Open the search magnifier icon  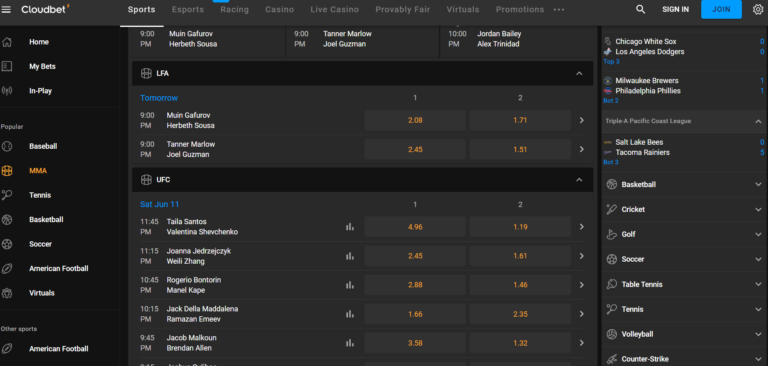[x=640, y=9]
